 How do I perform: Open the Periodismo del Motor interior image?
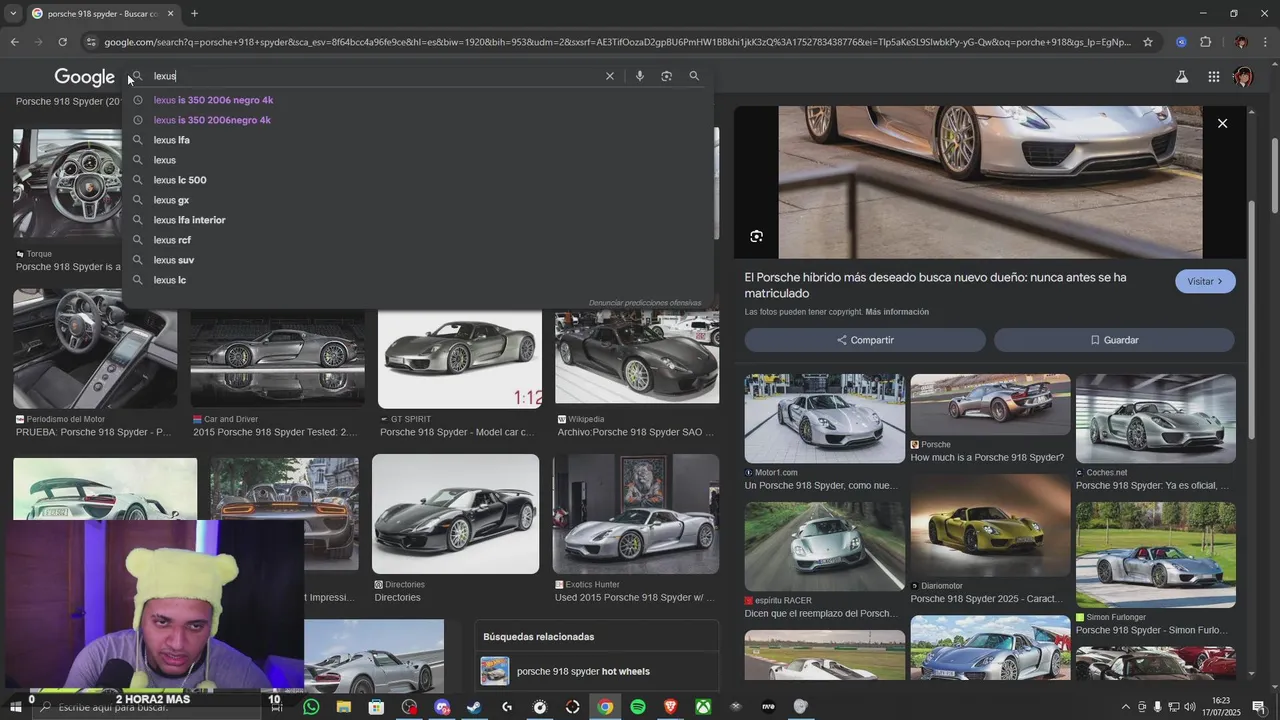(95, 348)
